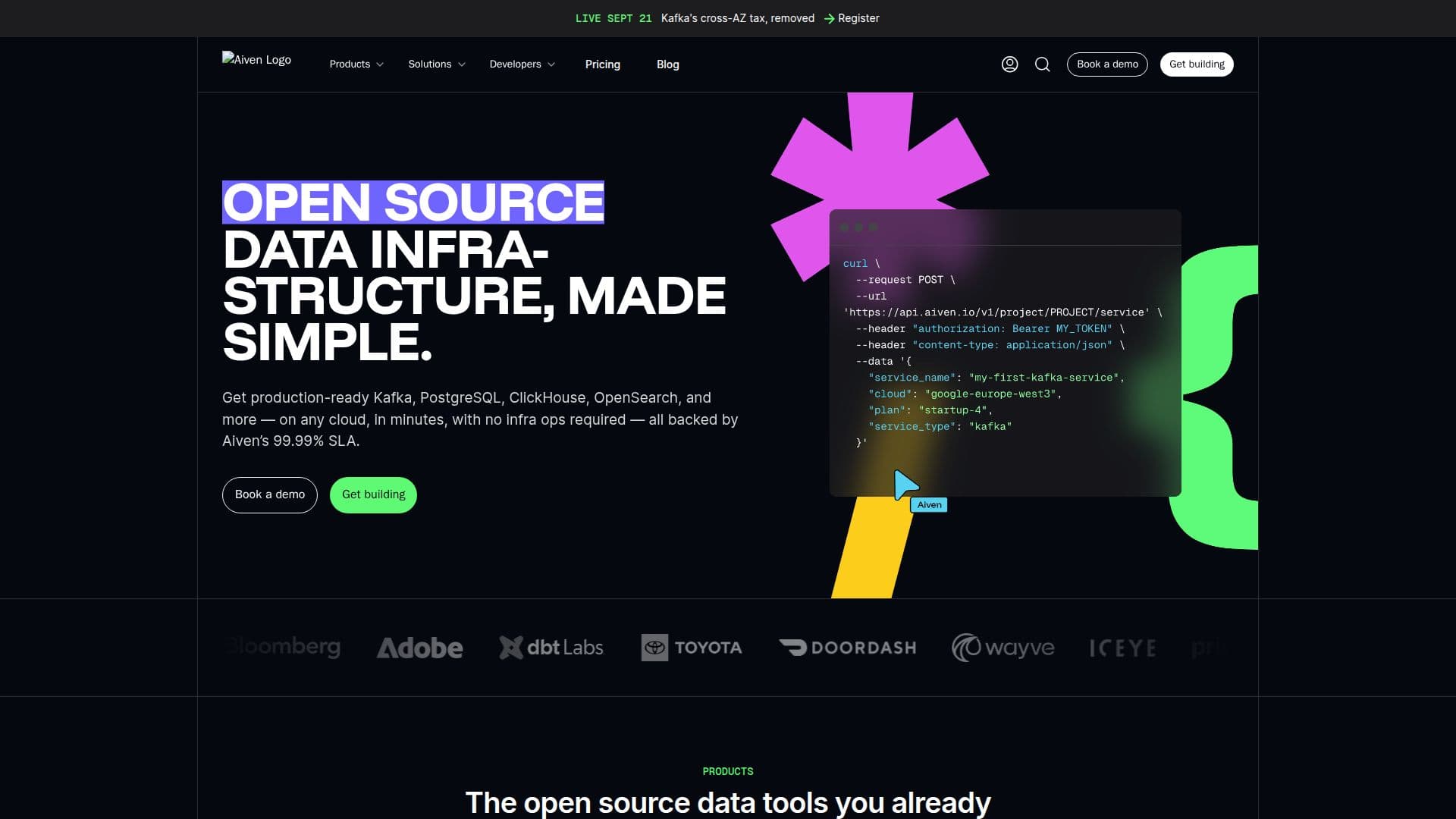
Task: Click the Adobe customer logo
Action: (420, 648)
